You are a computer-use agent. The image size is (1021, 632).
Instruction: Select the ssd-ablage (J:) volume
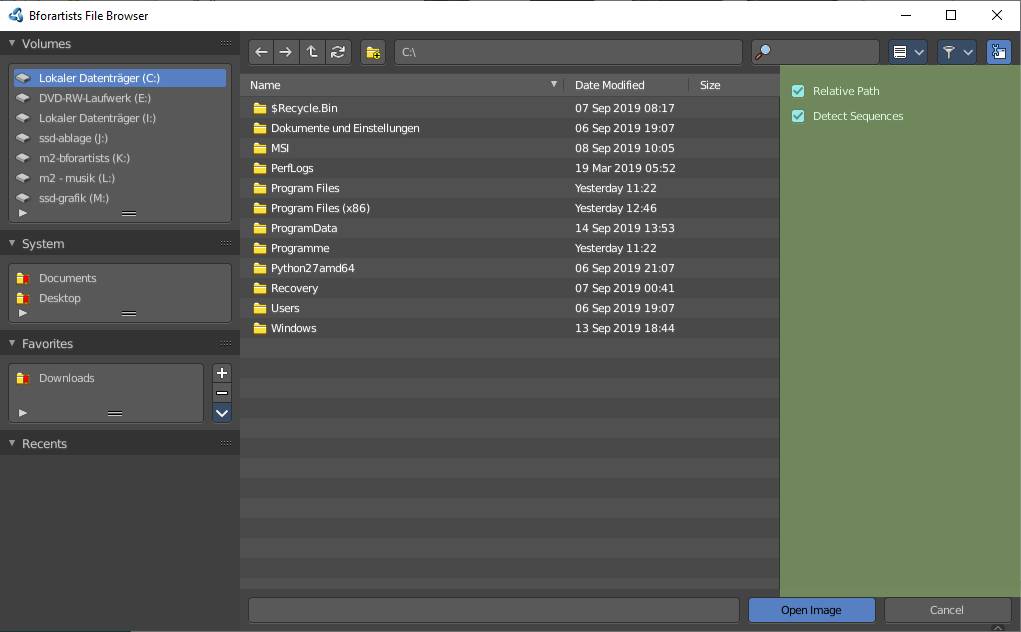pyautogui.click(x=120, y=138)
